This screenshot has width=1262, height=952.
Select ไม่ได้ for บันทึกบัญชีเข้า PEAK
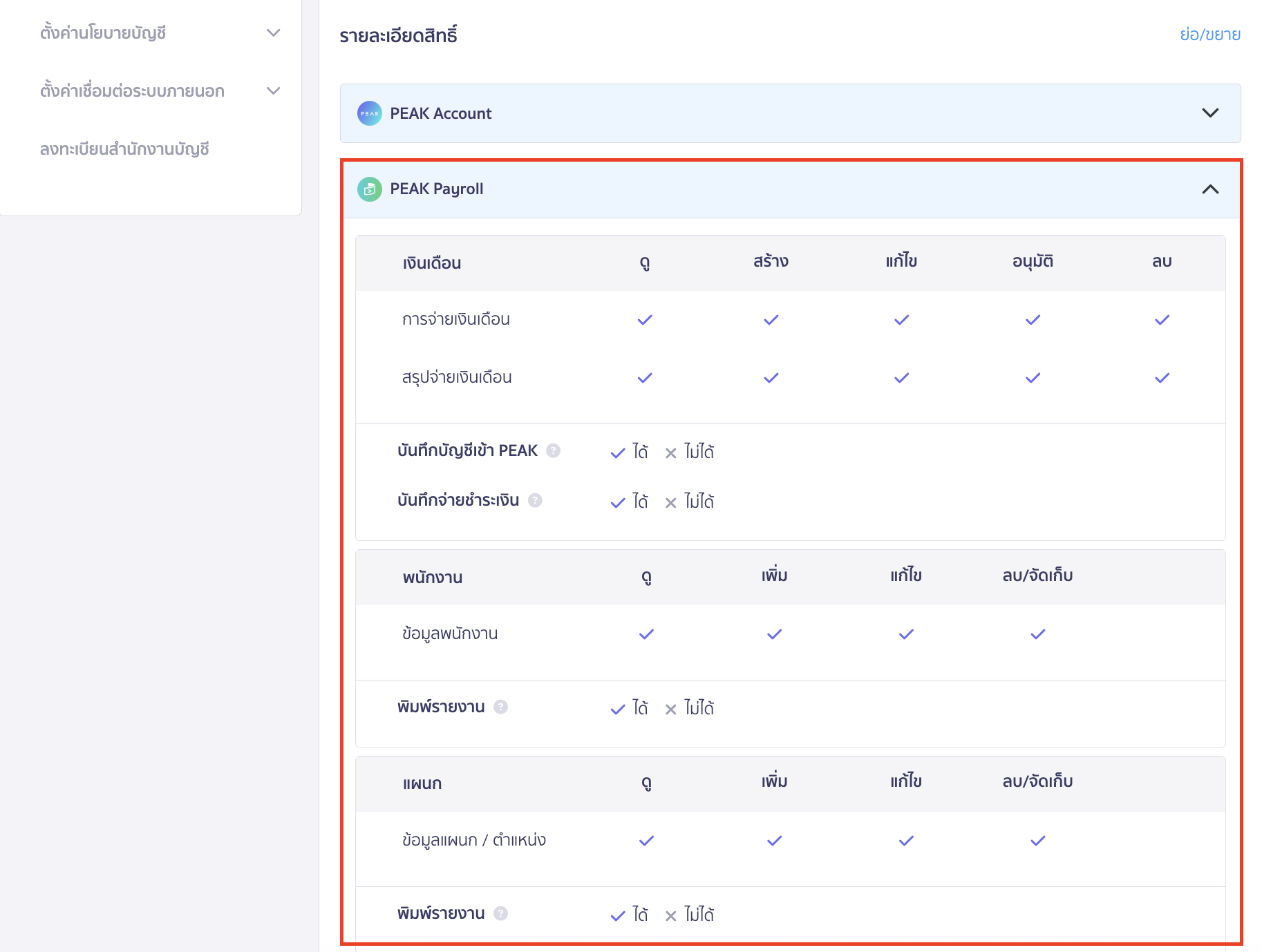pos(689,452)
